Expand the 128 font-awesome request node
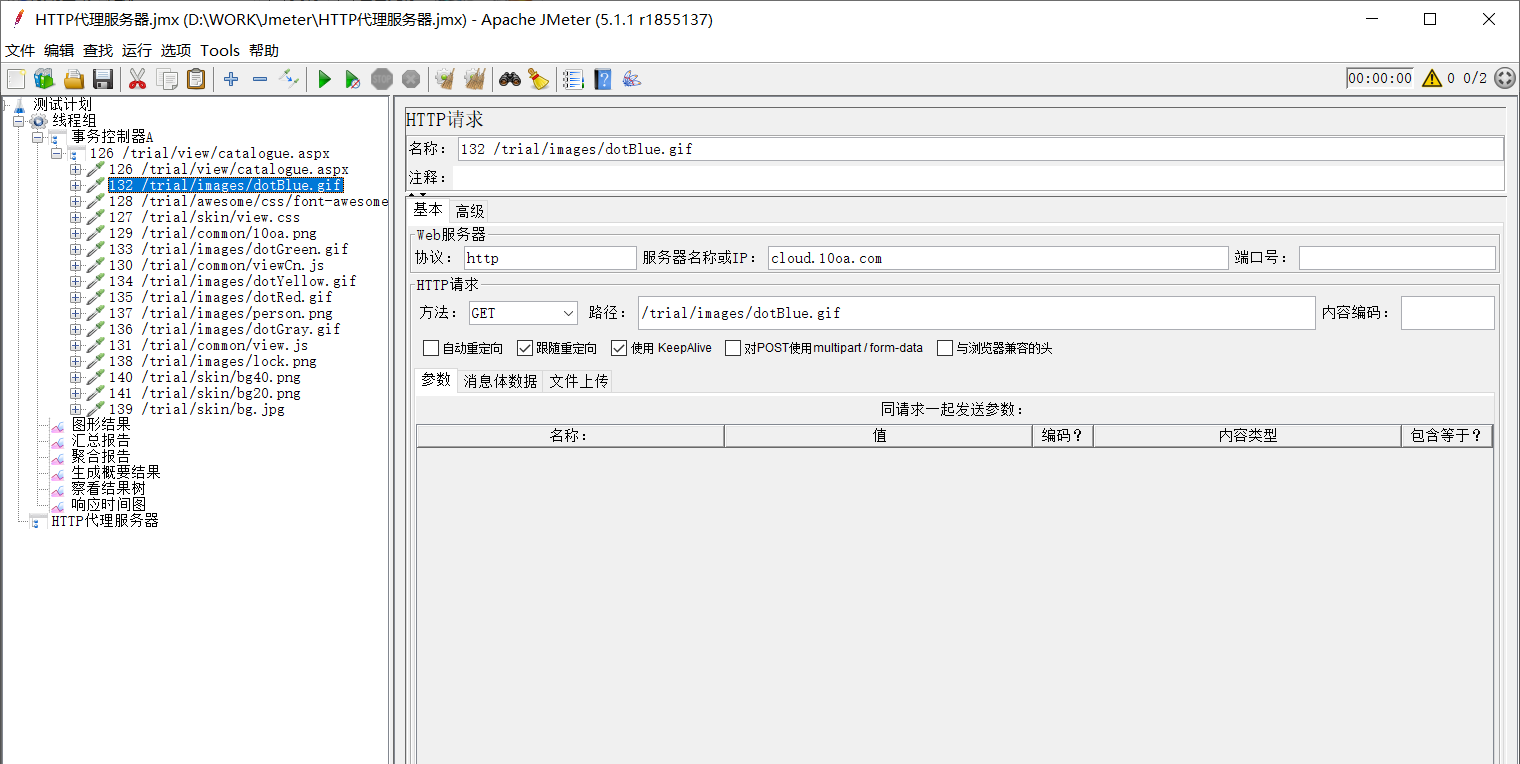The image size is (1520, 764). coord(75,201)
